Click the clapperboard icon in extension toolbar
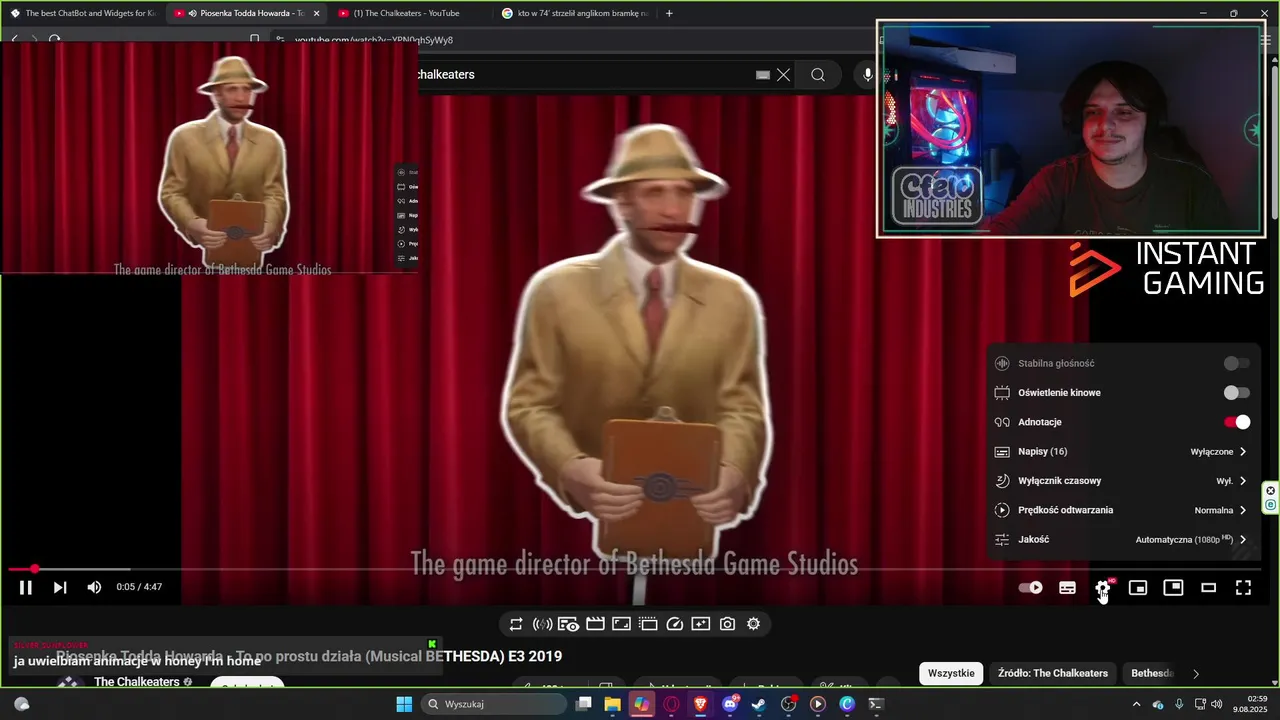The image size is (1280, 720). point(595,624)
